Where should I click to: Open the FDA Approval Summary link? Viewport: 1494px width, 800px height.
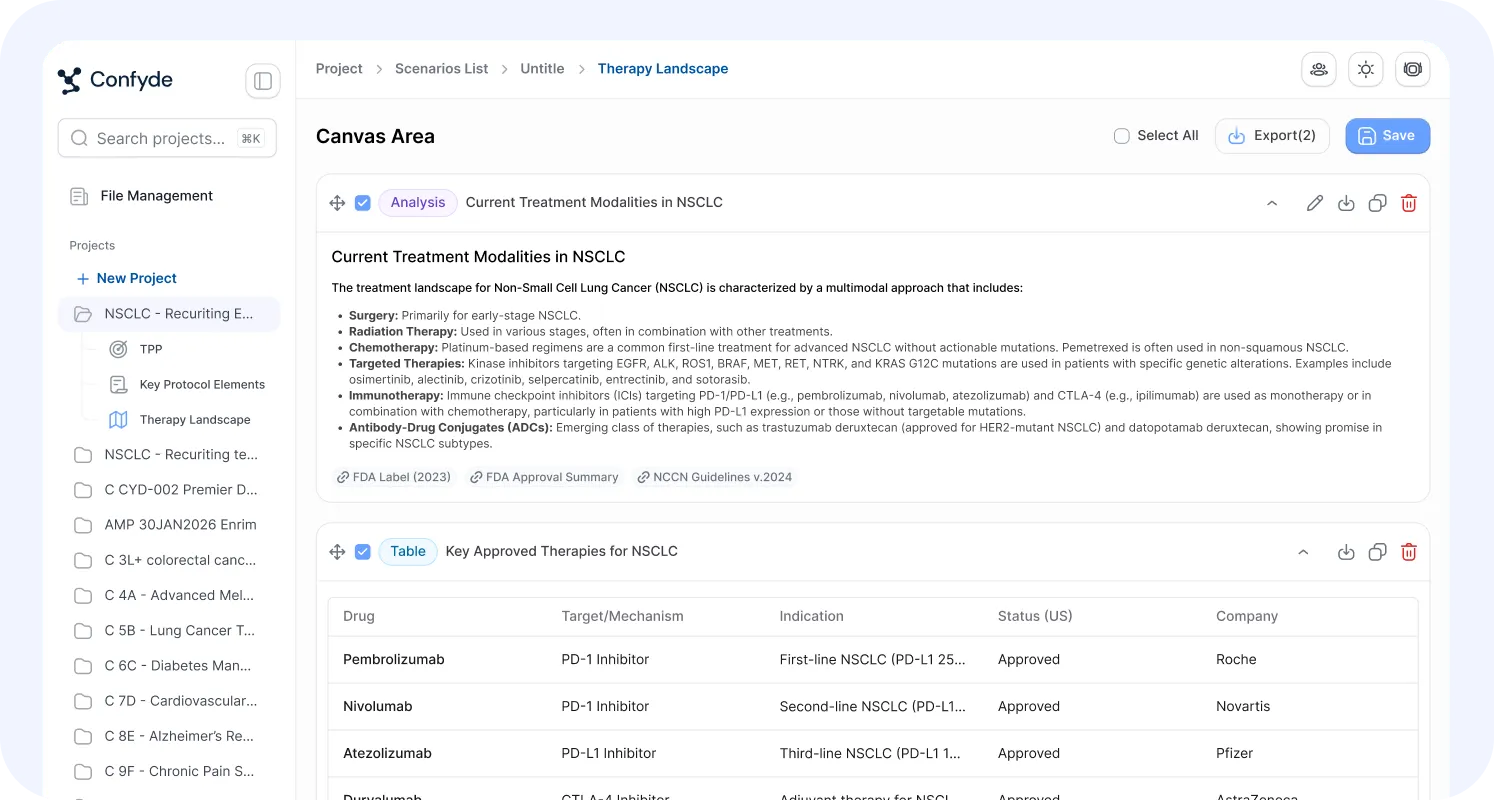click(x=545, y=477)
